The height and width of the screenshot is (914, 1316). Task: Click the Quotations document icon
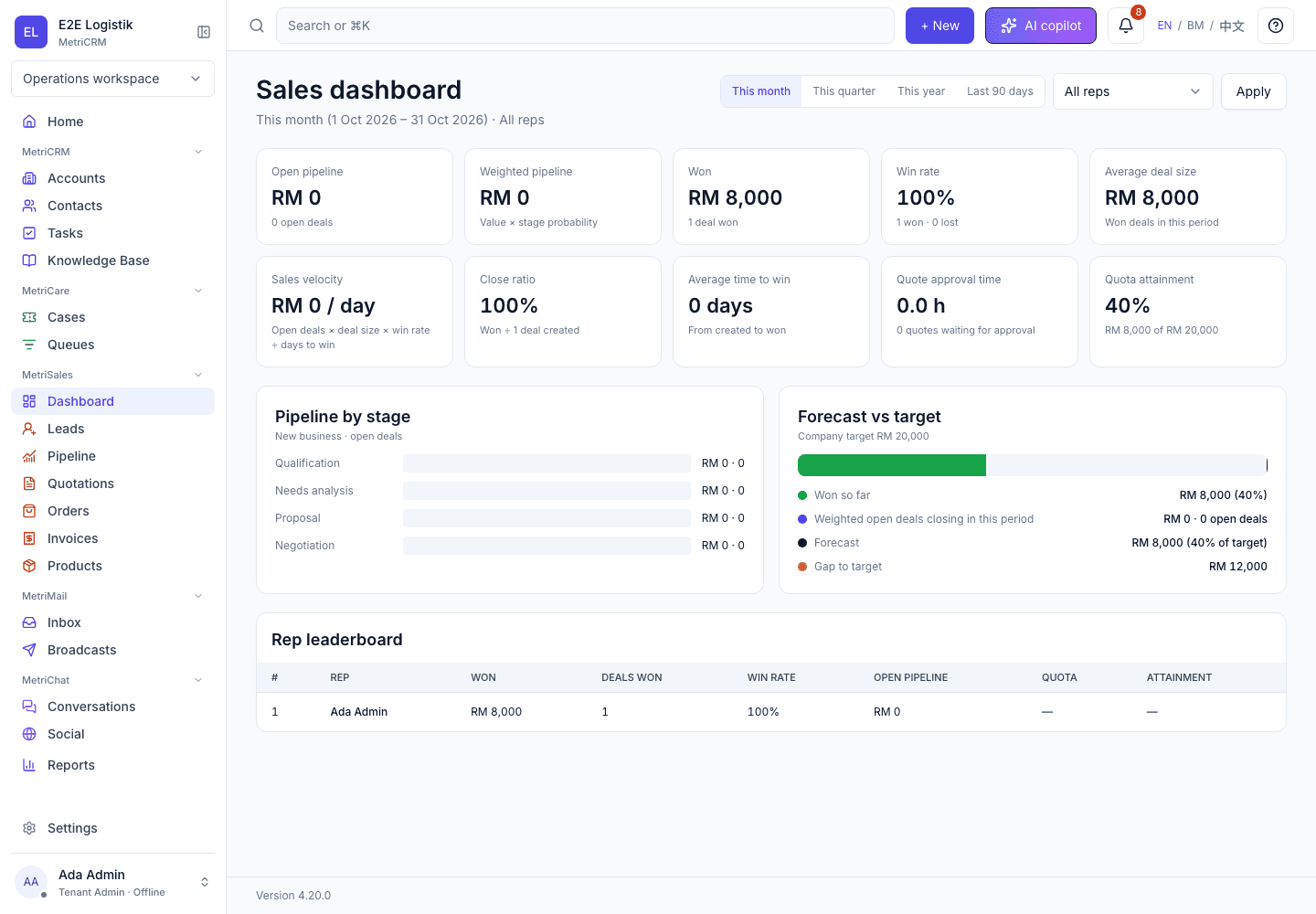[29, 484]
